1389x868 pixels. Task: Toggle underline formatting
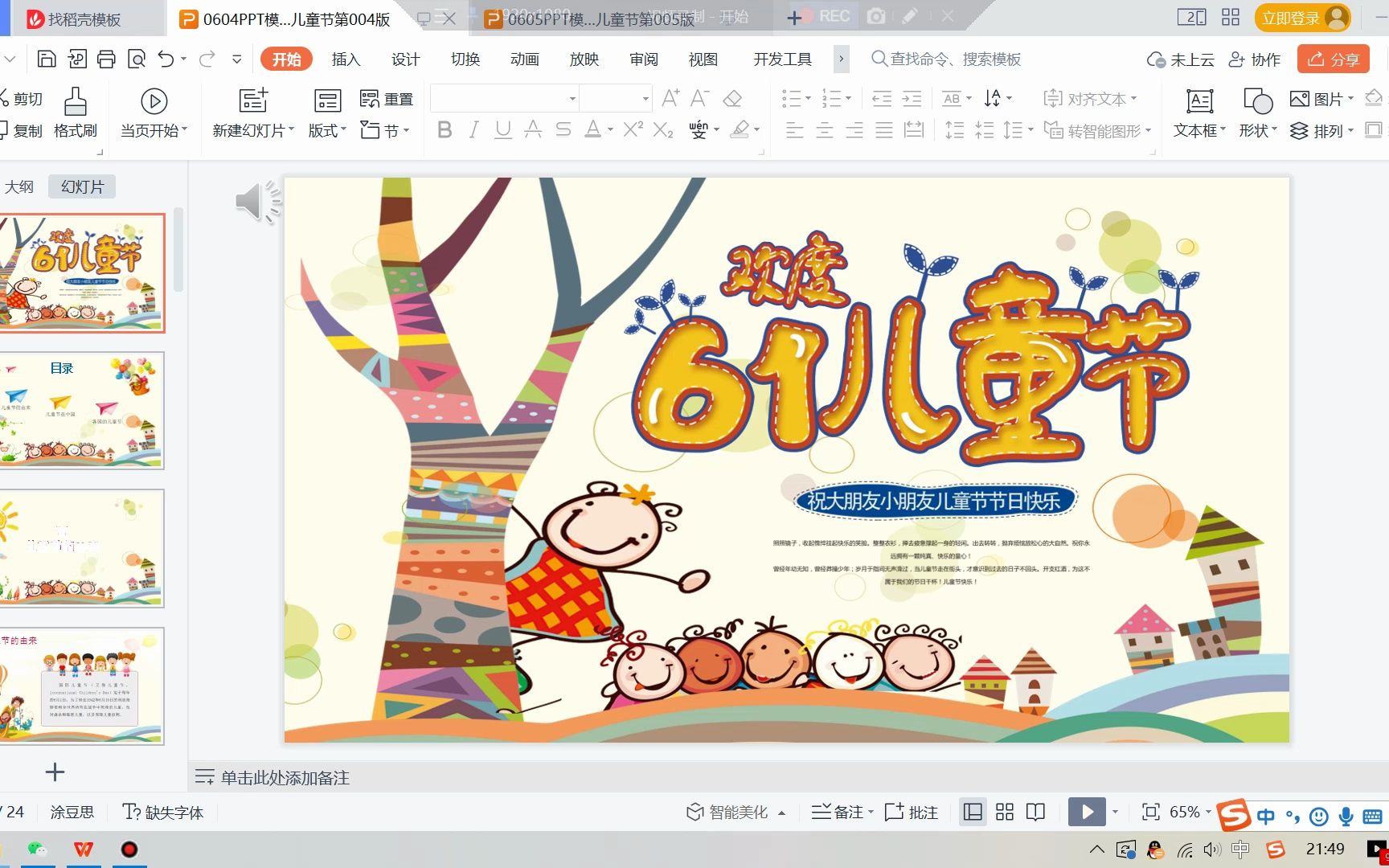(x=502, y=129)
